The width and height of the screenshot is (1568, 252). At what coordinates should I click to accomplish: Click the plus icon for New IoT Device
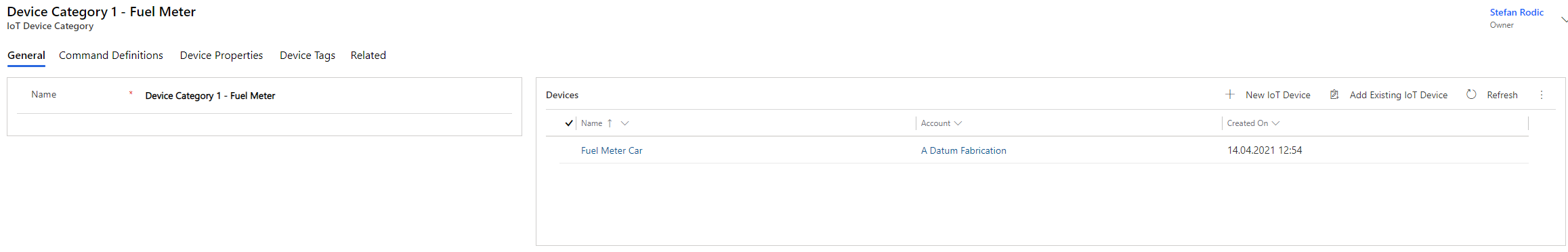tap(1230, 95)
